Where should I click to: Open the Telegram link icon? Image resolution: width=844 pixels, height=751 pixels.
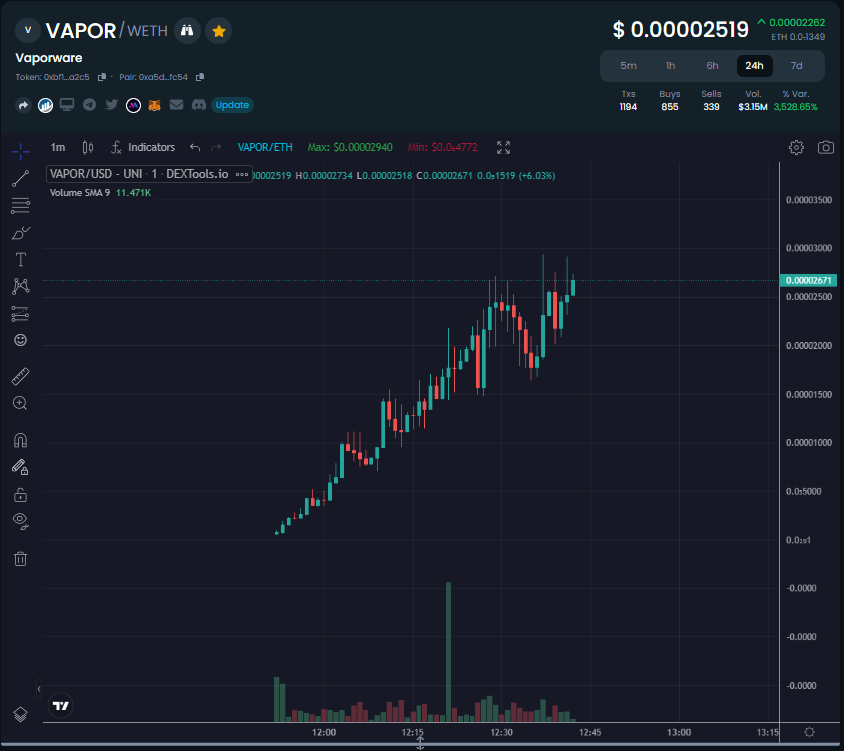(x=89, y=104)
